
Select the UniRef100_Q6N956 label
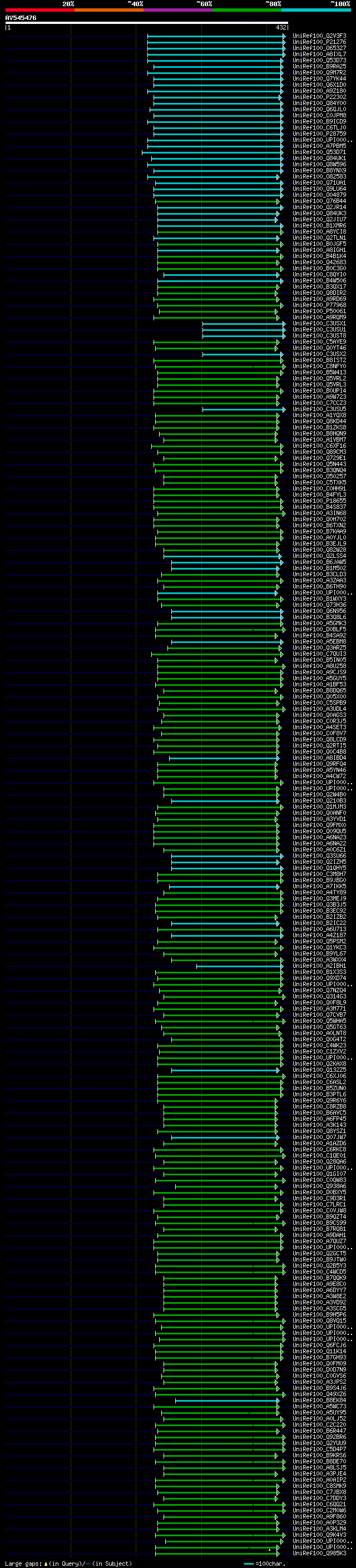coord(319,611)
